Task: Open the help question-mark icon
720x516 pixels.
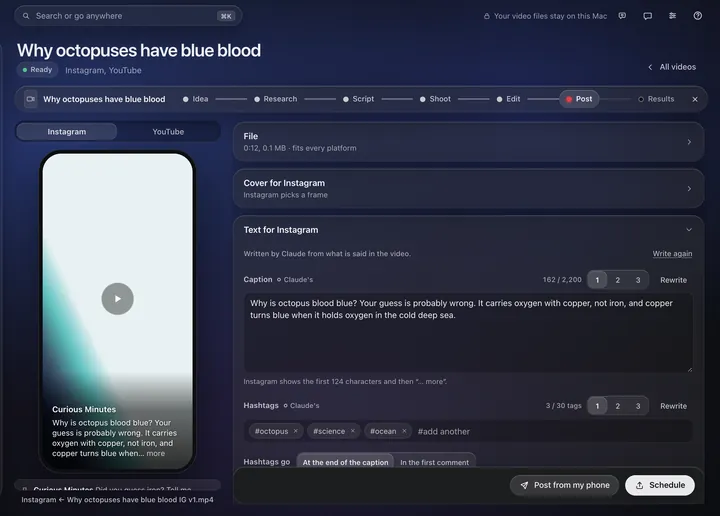Action: [698, 16]
